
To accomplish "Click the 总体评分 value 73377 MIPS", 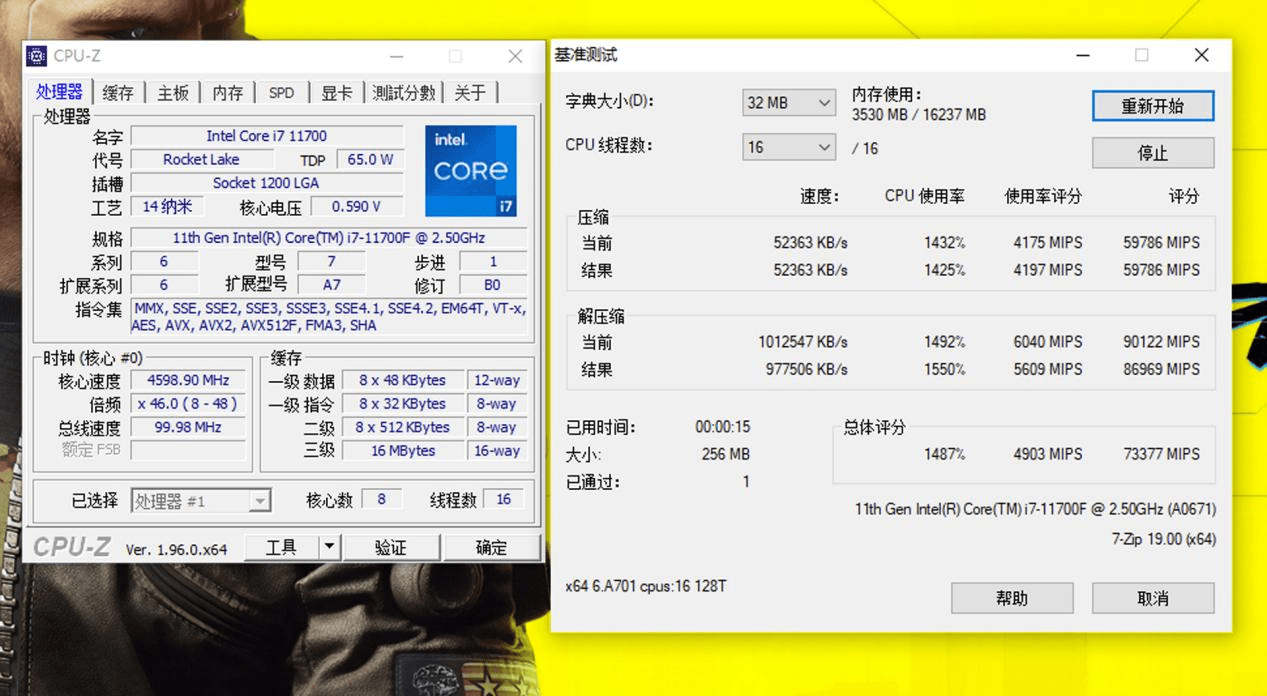I will point(1161,454).
